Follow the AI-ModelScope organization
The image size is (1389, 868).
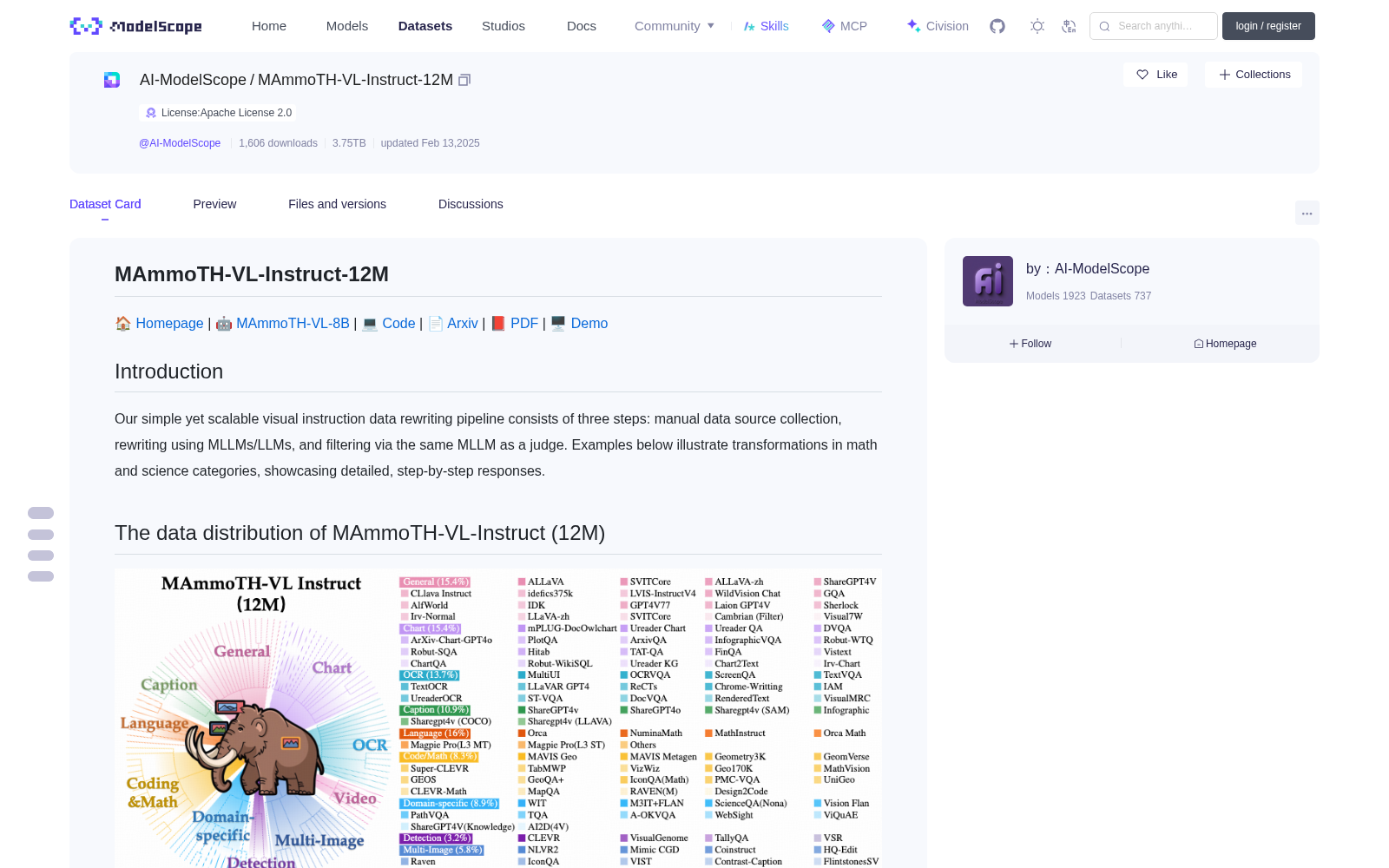[x=1030, y=344]
